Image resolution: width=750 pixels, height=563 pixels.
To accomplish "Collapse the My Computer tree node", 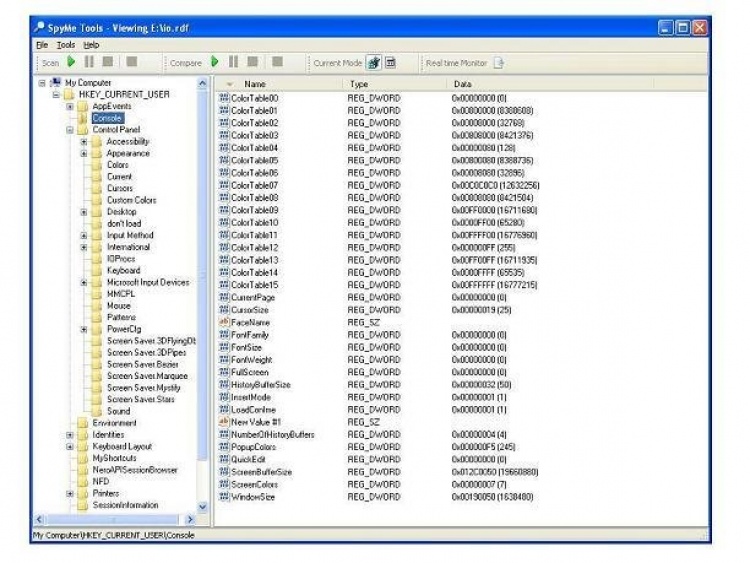I will pyautogui.click(x=42, y=83).
